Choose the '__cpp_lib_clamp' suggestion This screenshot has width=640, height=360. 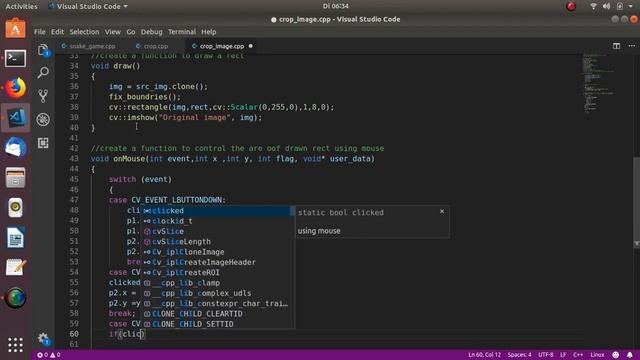(217, 283)
